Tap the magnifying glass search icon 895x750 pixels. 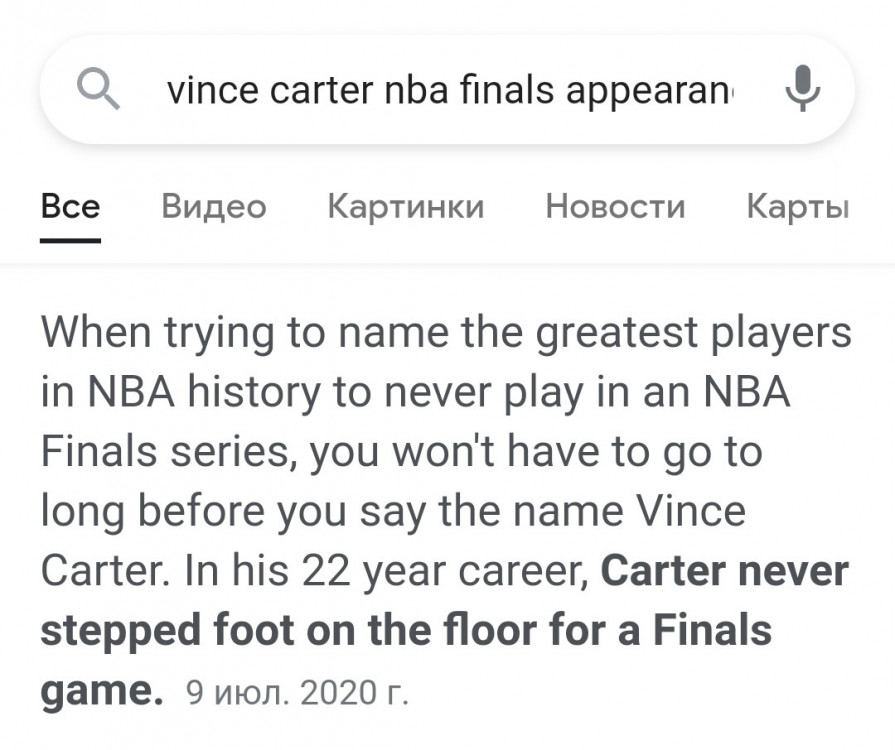coord(98,91)
